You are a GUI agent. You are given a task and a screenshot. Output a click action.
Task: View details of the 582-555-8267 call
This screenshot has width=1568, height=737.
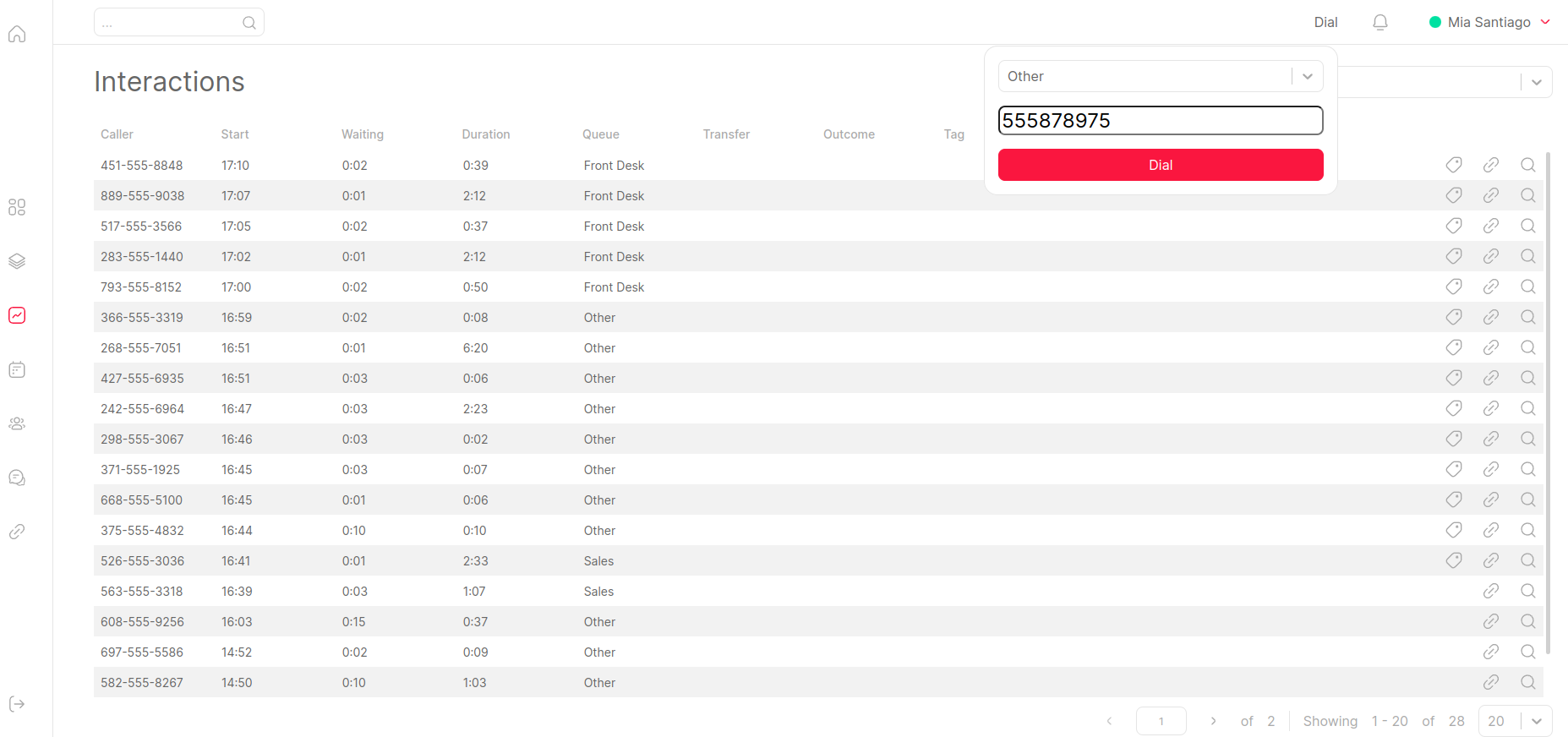pyautogui.click(x=1528, y=682)
